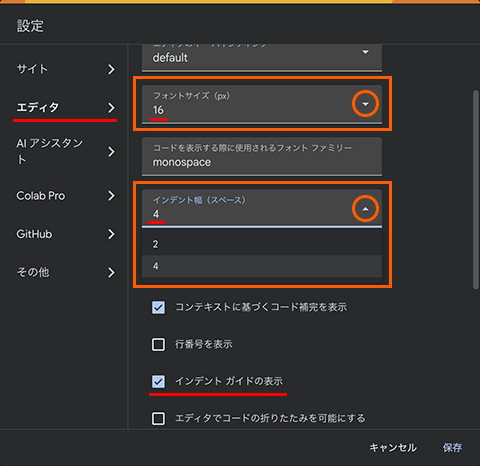Click the chevron next to Colab Pro
This screenshot has width=480, height=466.
[x=111, y=196]
